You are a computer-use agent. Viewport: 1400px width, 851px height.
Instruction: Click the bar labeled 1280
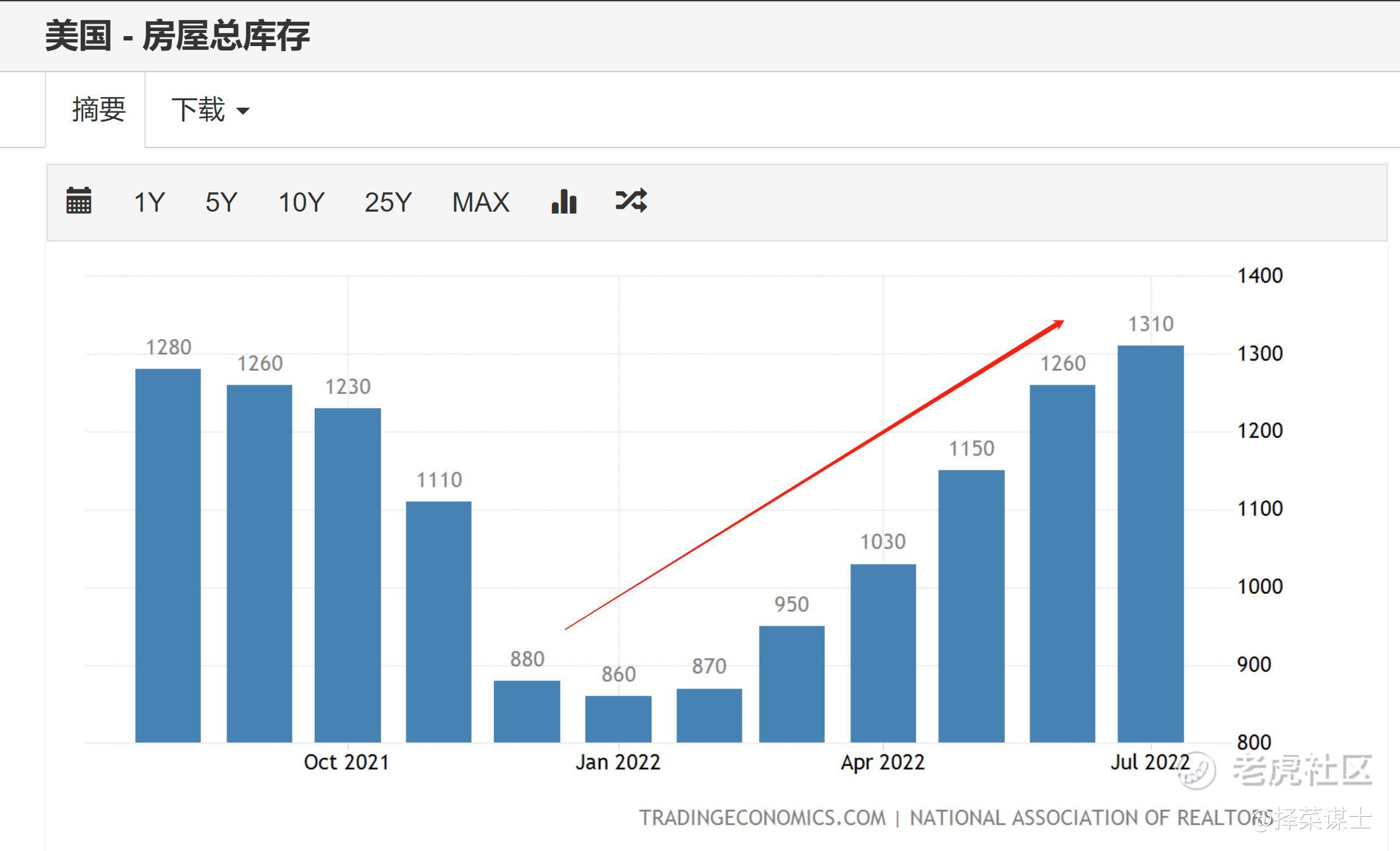[168, 555]
